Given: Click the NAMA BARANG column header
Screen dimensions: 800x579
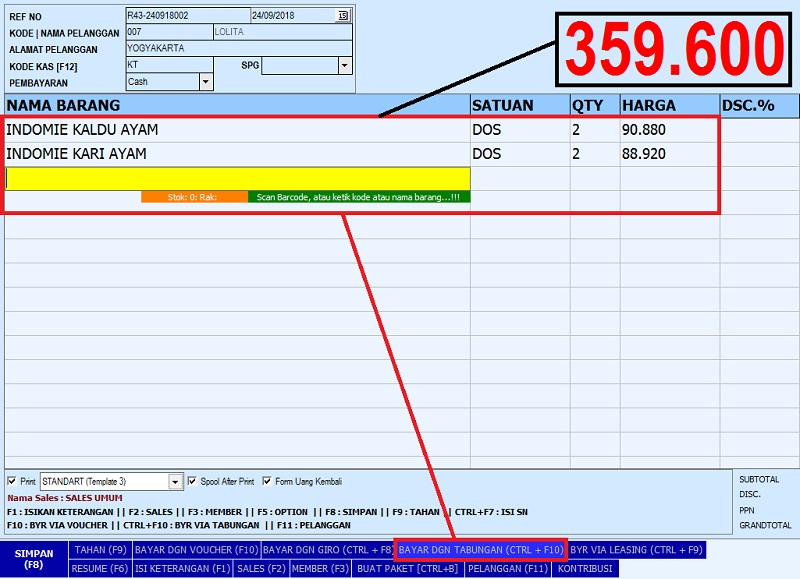Looking at the screenshot, I should [x=237, y=106].
